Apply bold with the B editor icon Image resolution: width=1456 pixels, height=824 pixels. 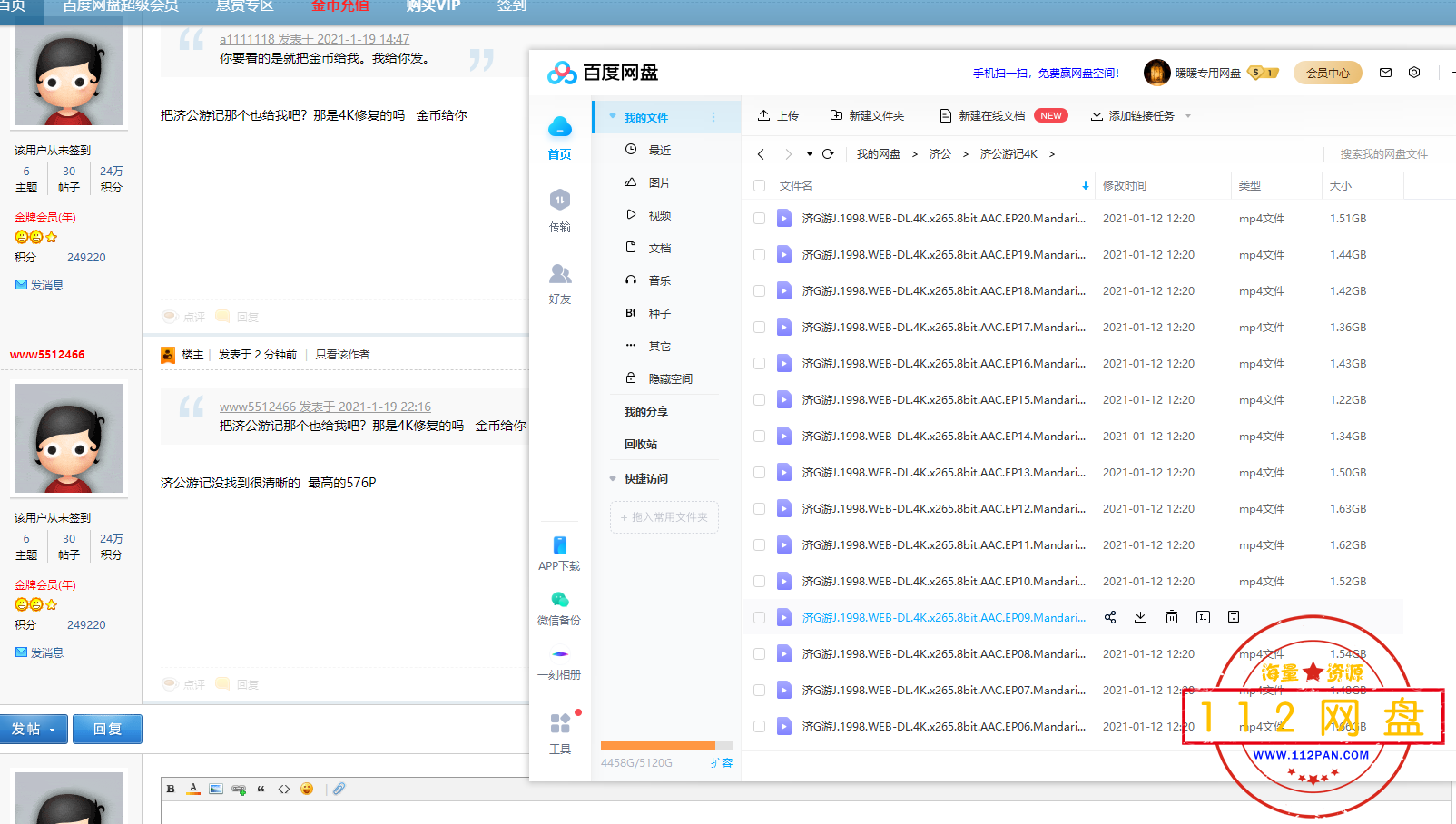(171, 789)
